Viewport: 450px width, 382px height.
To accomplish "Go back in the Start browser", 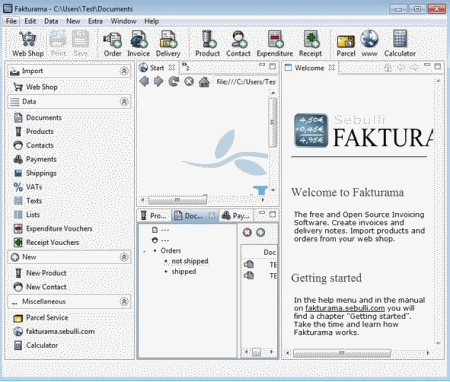I will click(144, 81).
